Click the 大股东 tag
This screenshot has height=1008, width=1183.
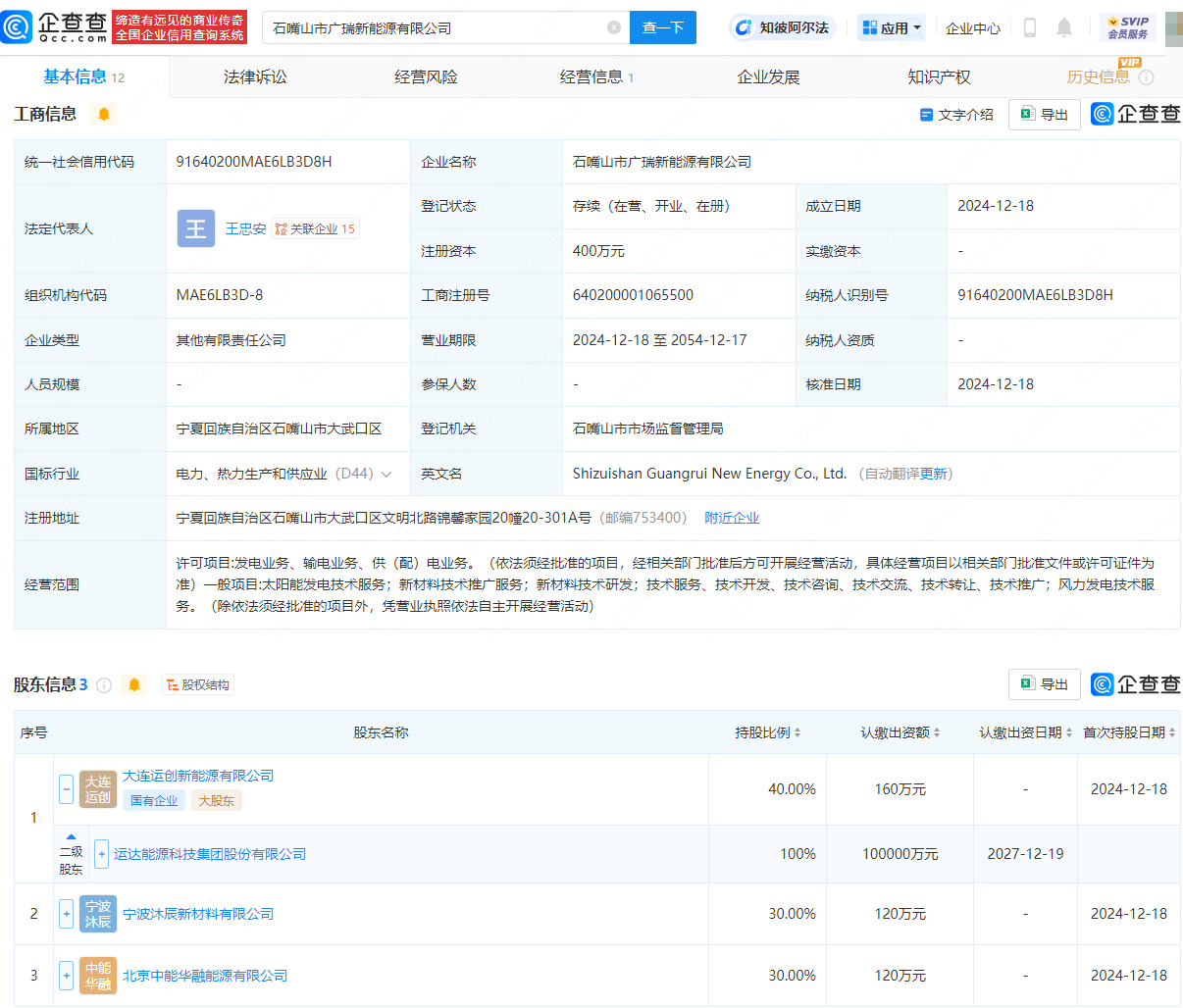[216, 800]
